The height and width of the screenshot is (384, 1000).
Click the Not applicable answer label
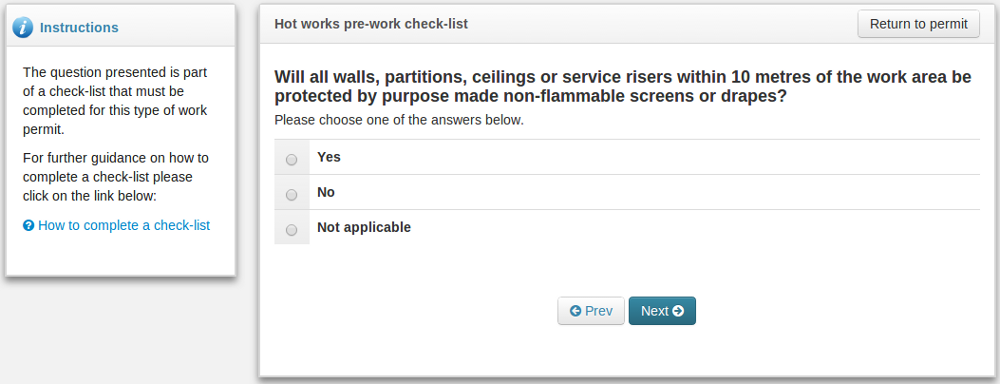[364, 227]
